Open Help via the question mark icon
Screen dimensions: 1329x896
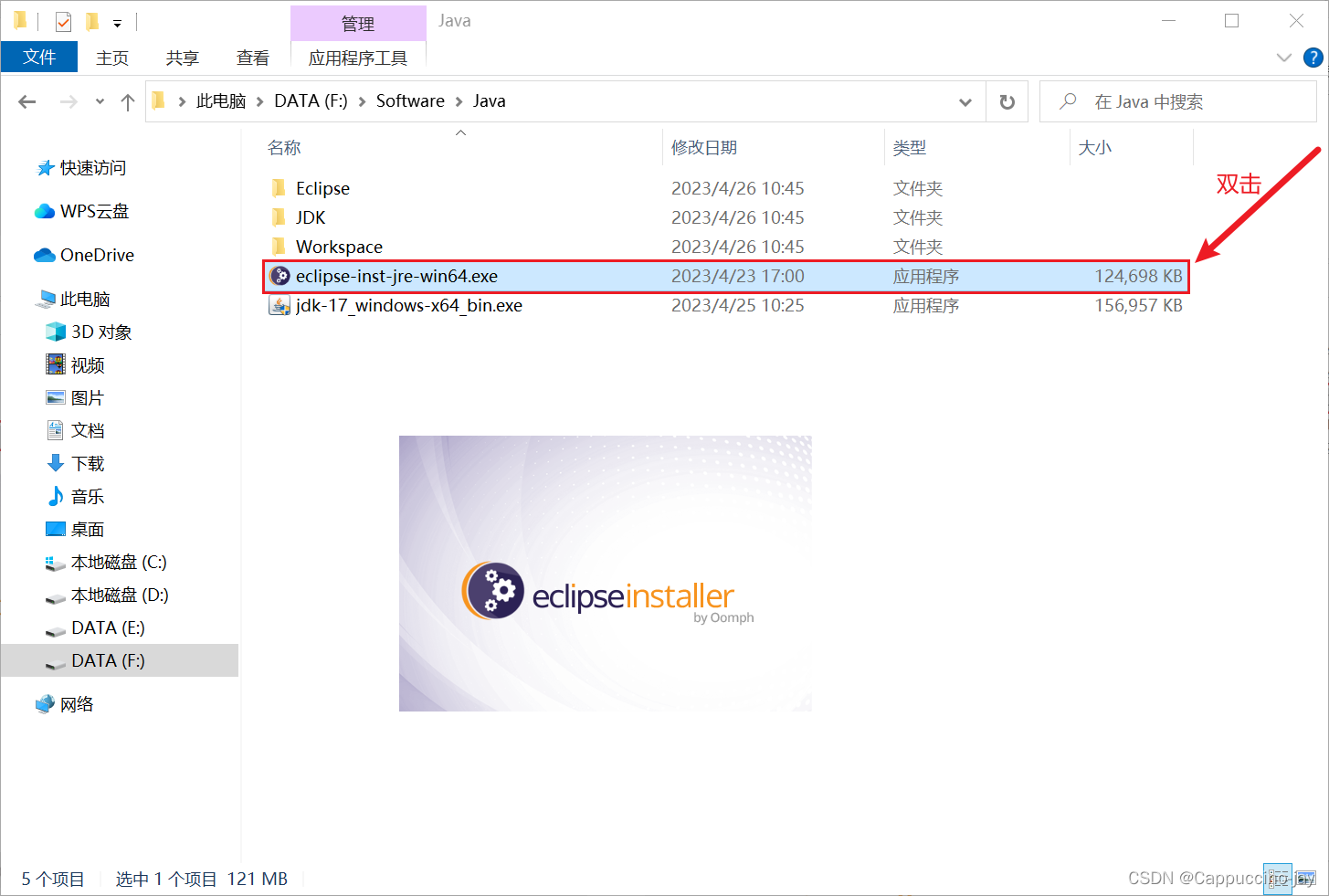coord(1313,58)
